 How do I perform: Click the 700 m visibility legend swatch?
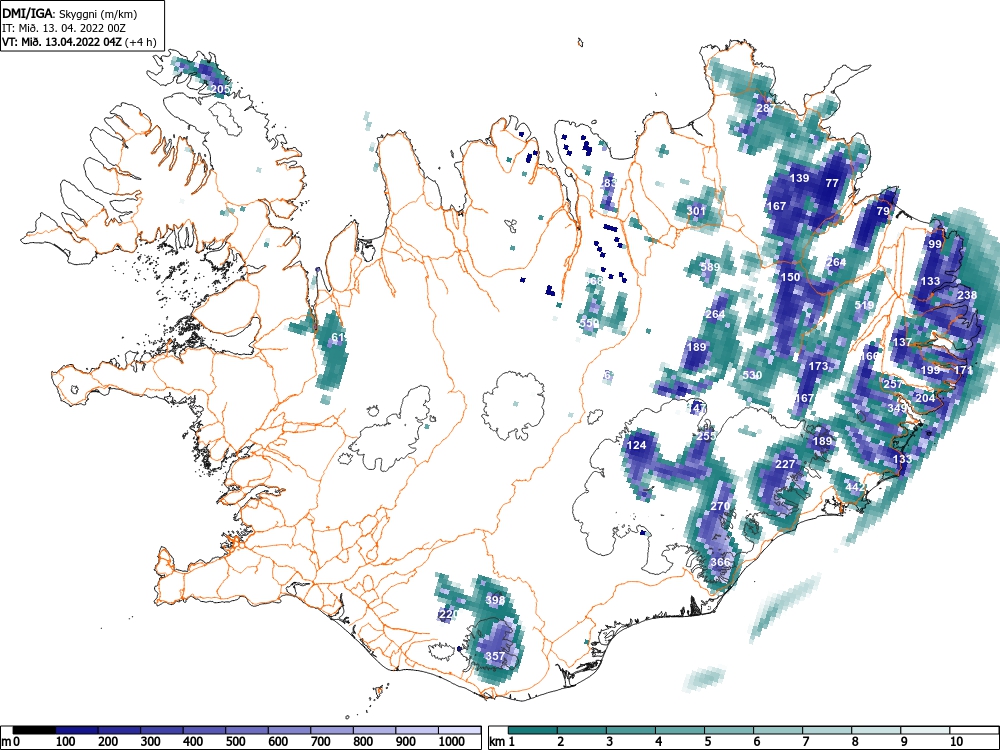pos(332,730)
